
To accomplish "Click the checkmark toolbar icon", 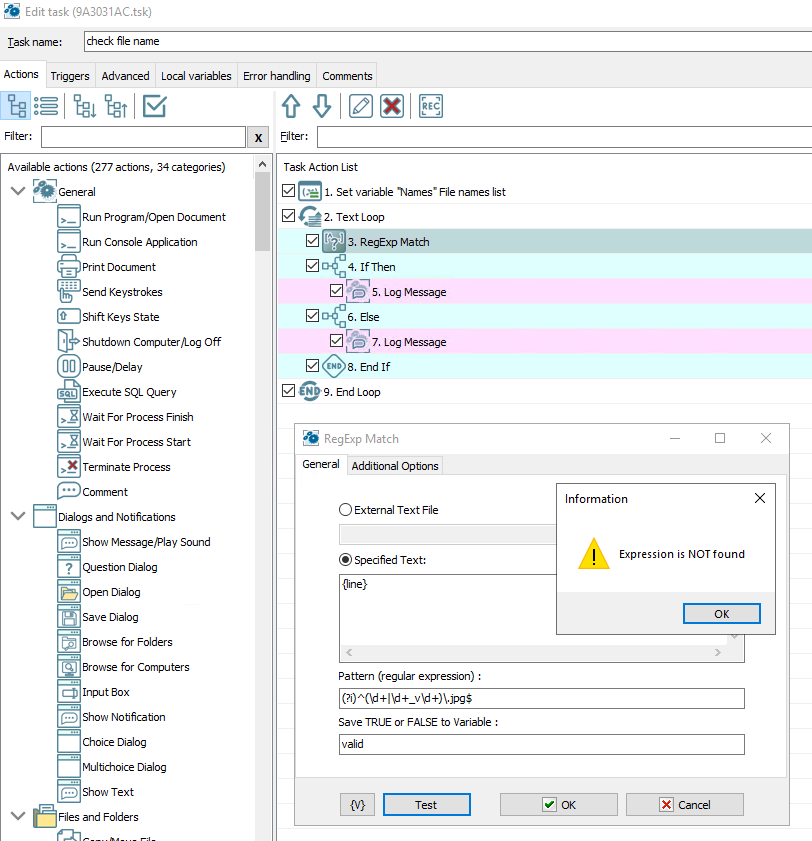I will click(x=153, y=106).
